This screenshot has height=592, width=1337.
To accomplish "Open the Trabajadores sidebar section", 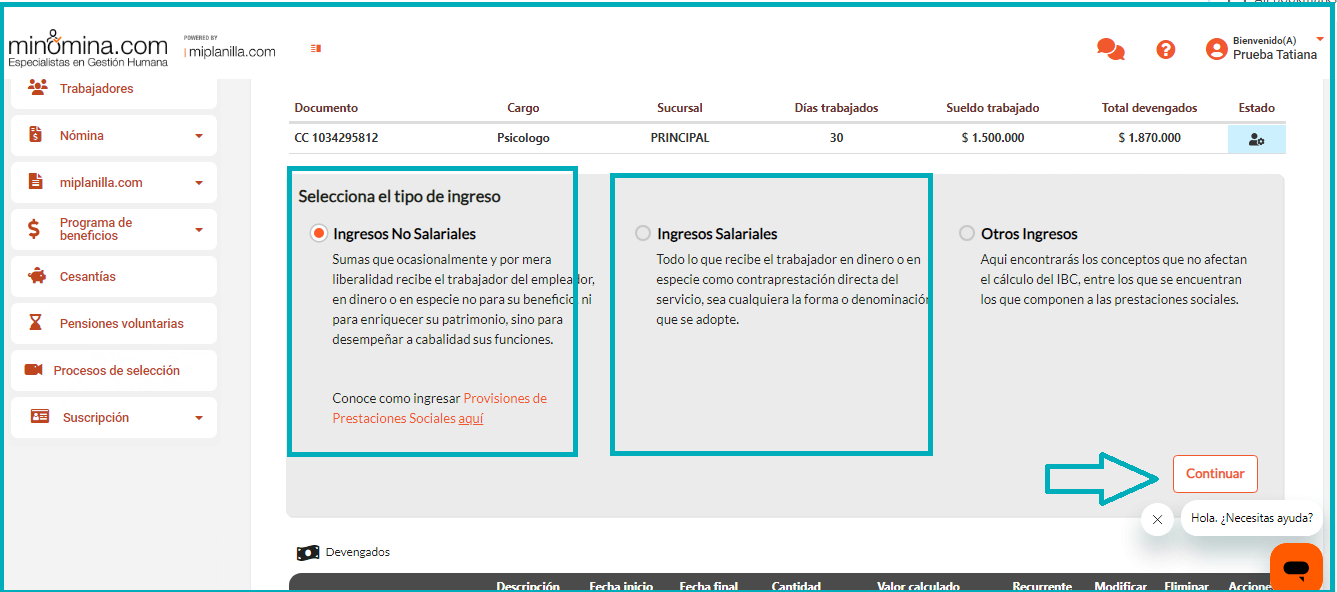I will pos(96,89).
